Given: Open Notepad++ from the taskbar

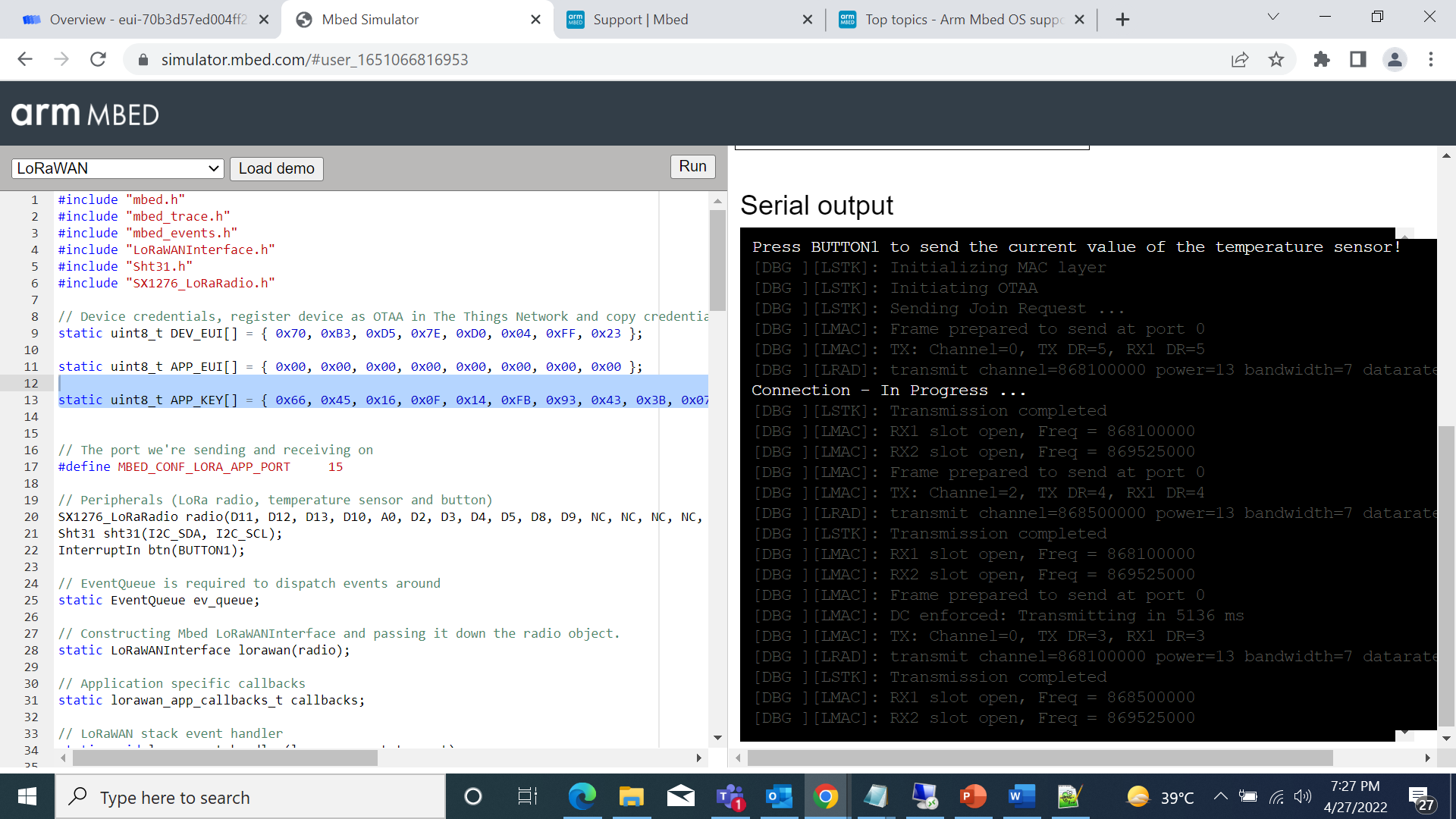Looking at the screenshot, I should click(x=1069, y=797).
